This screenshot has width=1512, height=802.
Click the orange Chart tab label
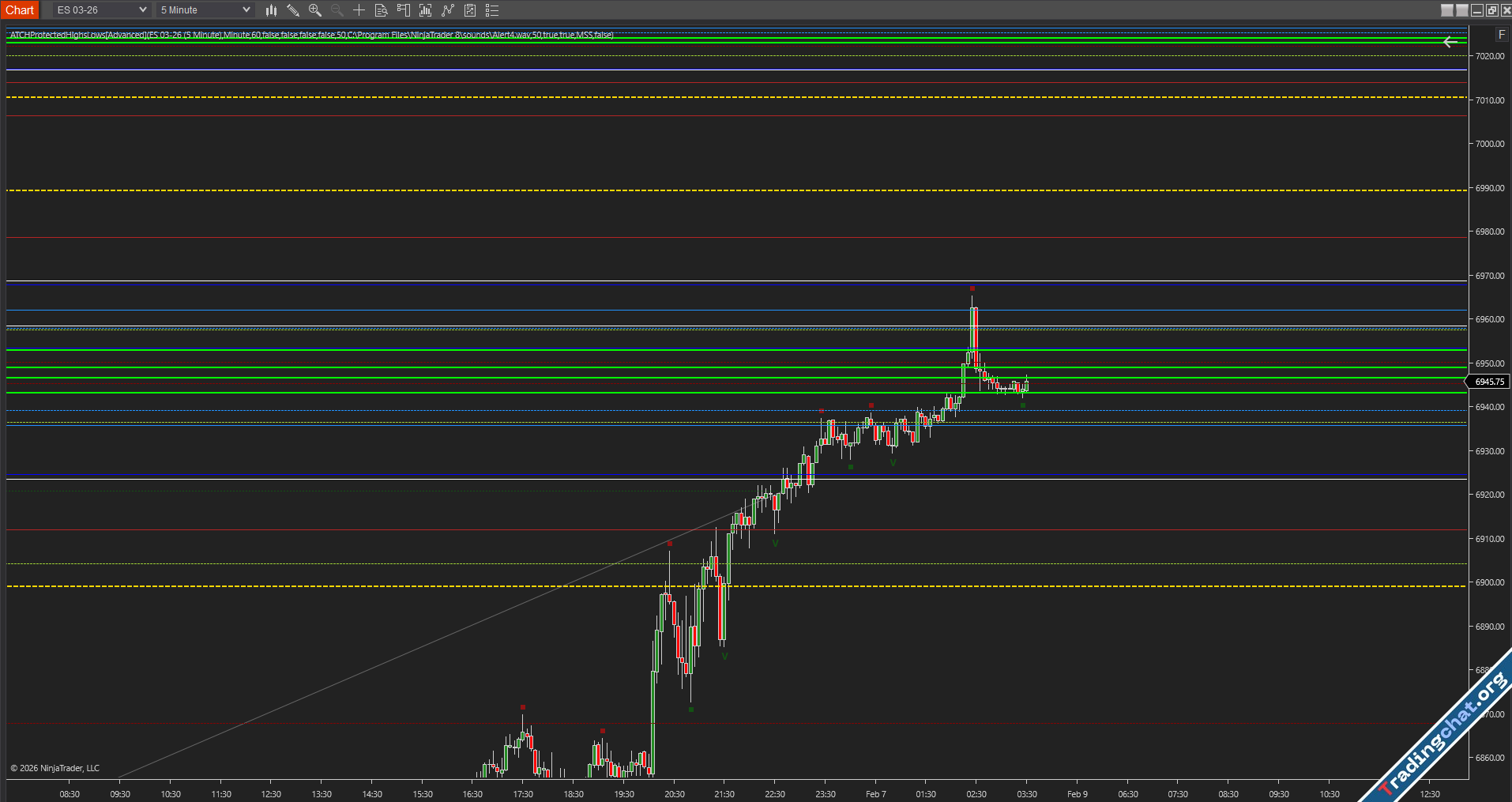point(20,10)
